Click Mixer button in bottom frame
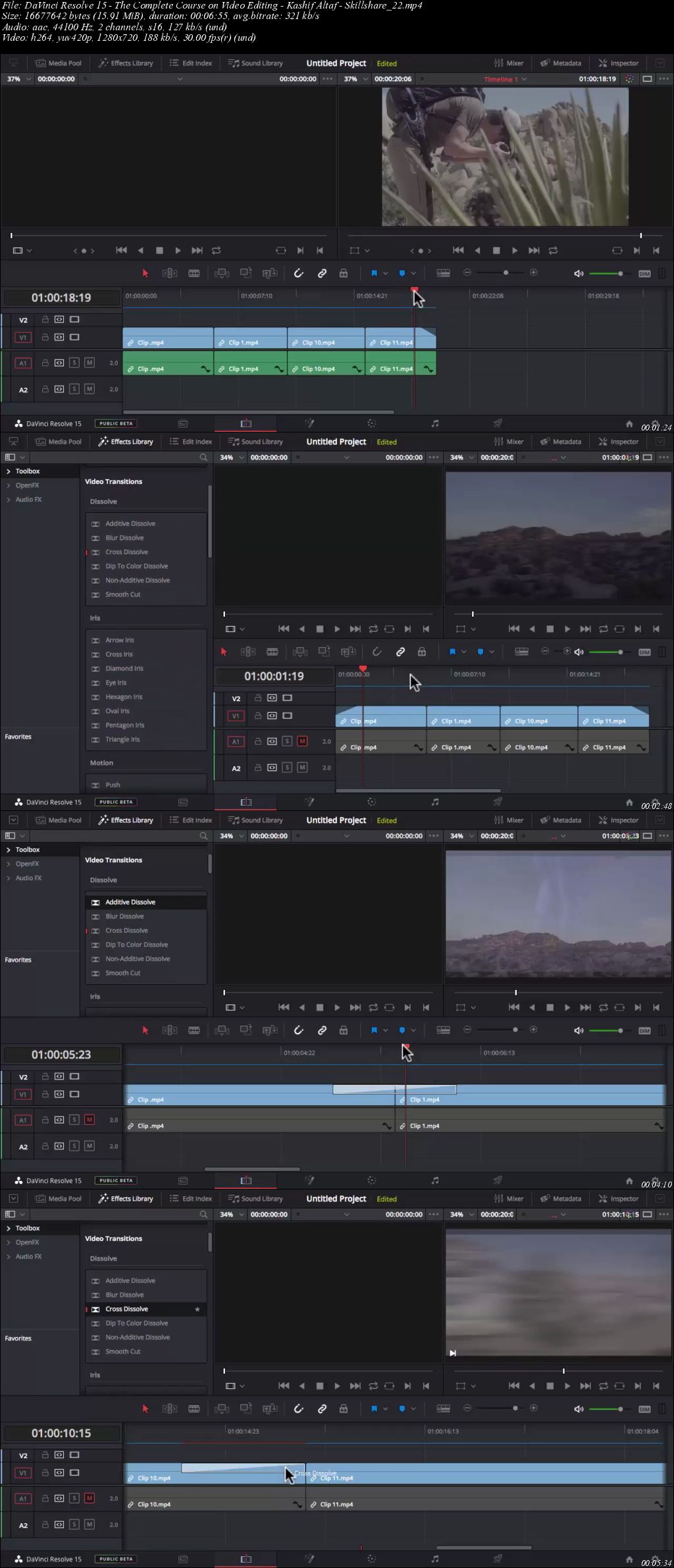674x1568 pixels. tap(509, 1199)
